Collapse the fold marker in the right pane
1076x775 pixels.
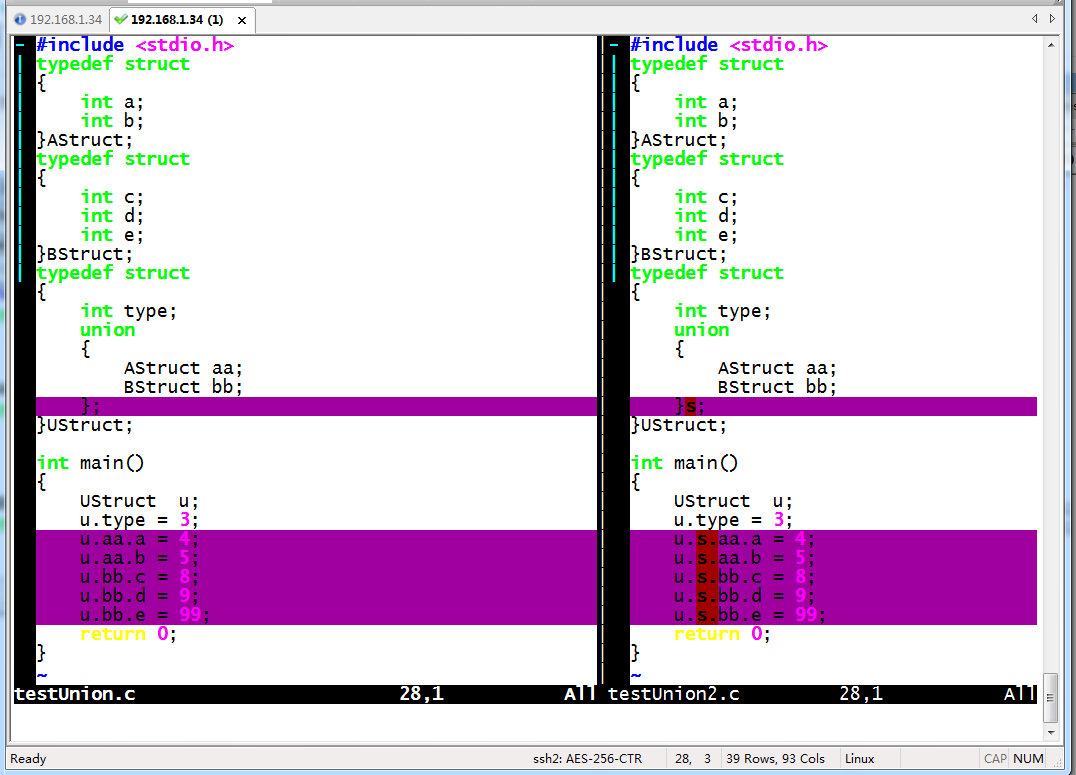(x=614, y=45)
